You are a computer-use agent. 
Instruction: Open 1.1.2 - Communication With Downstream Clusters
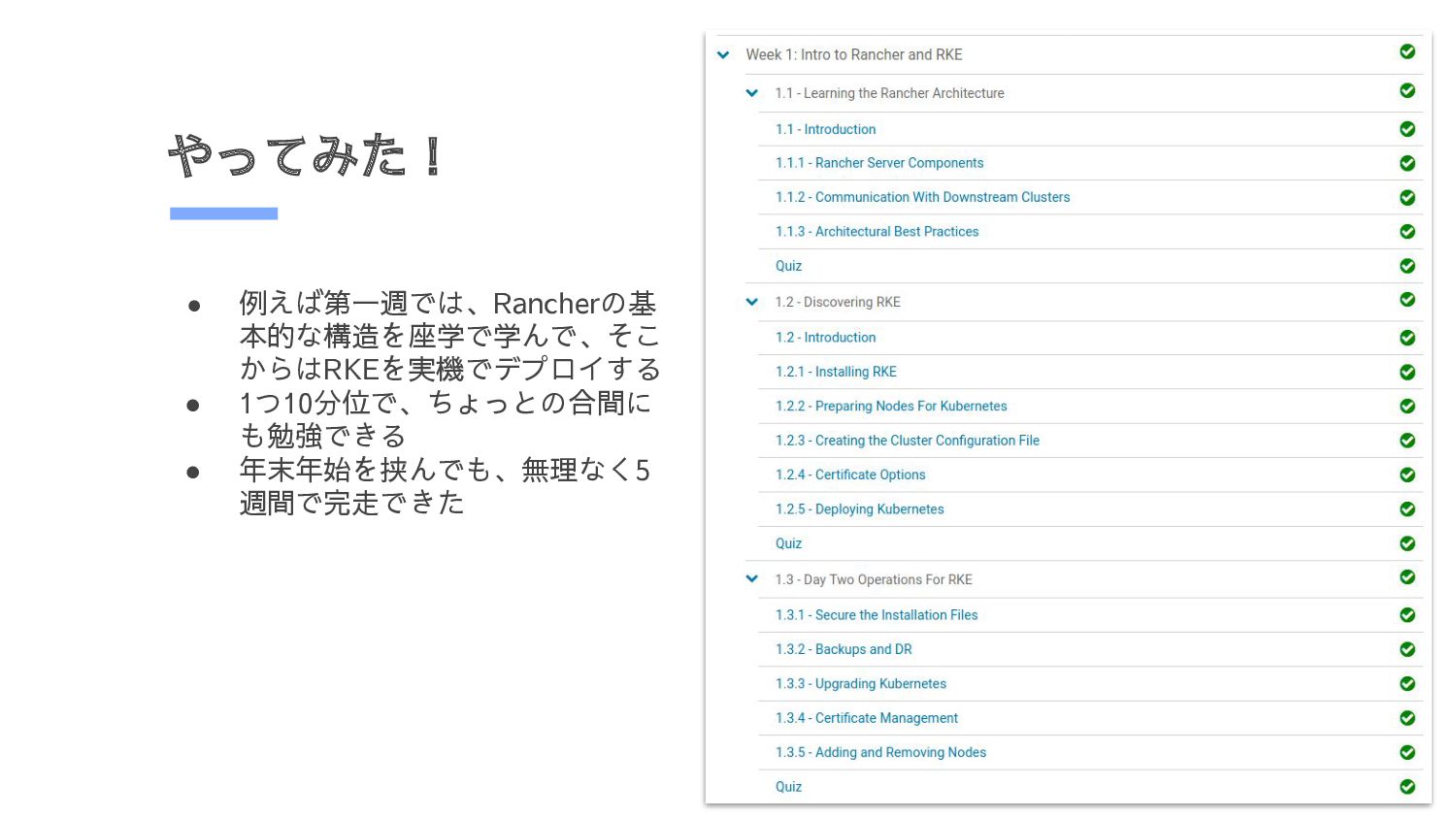(x=922, y=197)
